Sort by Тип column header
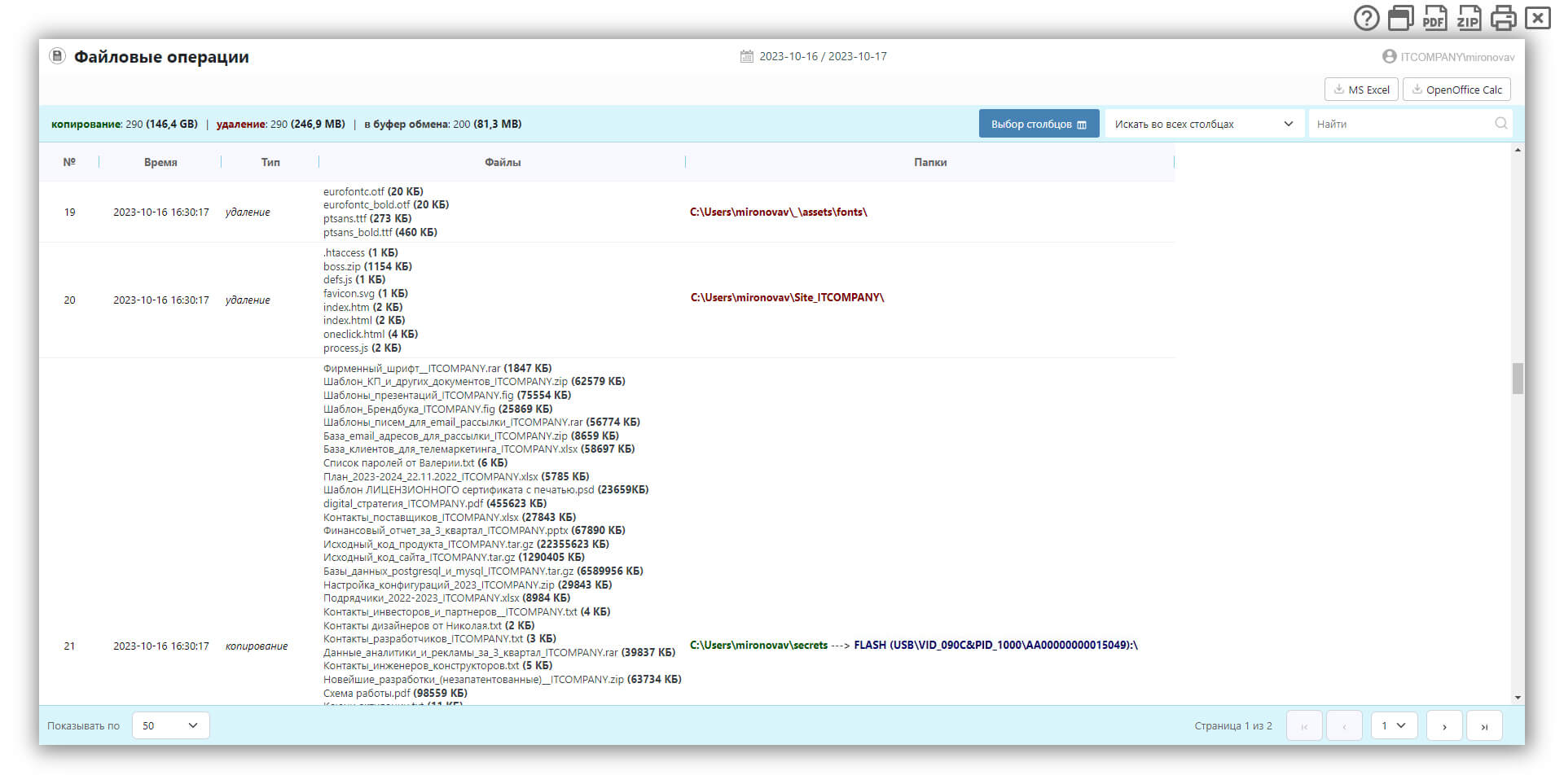The width and height of the screenshot is (1564, 784). pos(270,162)
